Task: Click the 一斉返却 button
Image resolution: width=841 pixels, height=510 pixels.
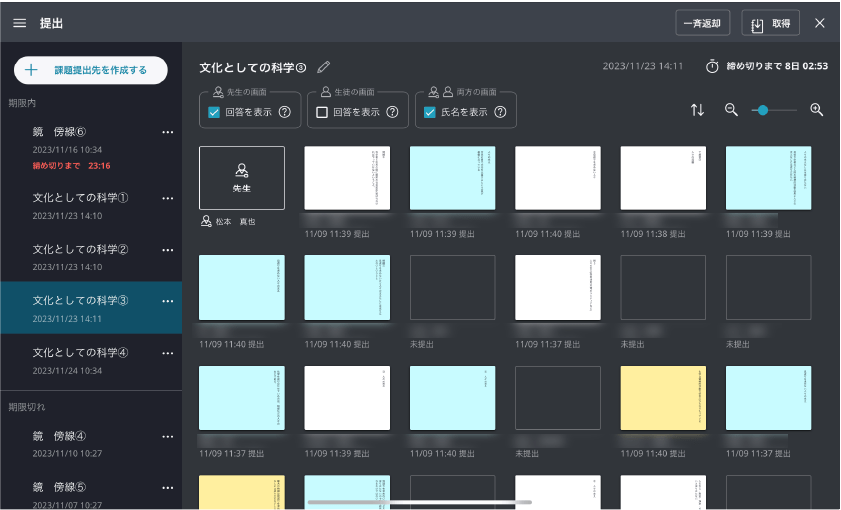Action: tap(703, 23)
